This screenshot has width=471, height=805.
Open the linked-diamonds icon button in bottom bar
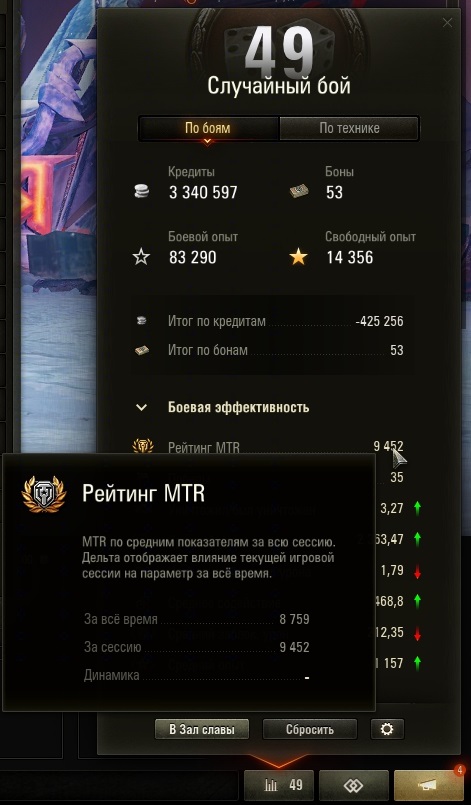point(353,785)
